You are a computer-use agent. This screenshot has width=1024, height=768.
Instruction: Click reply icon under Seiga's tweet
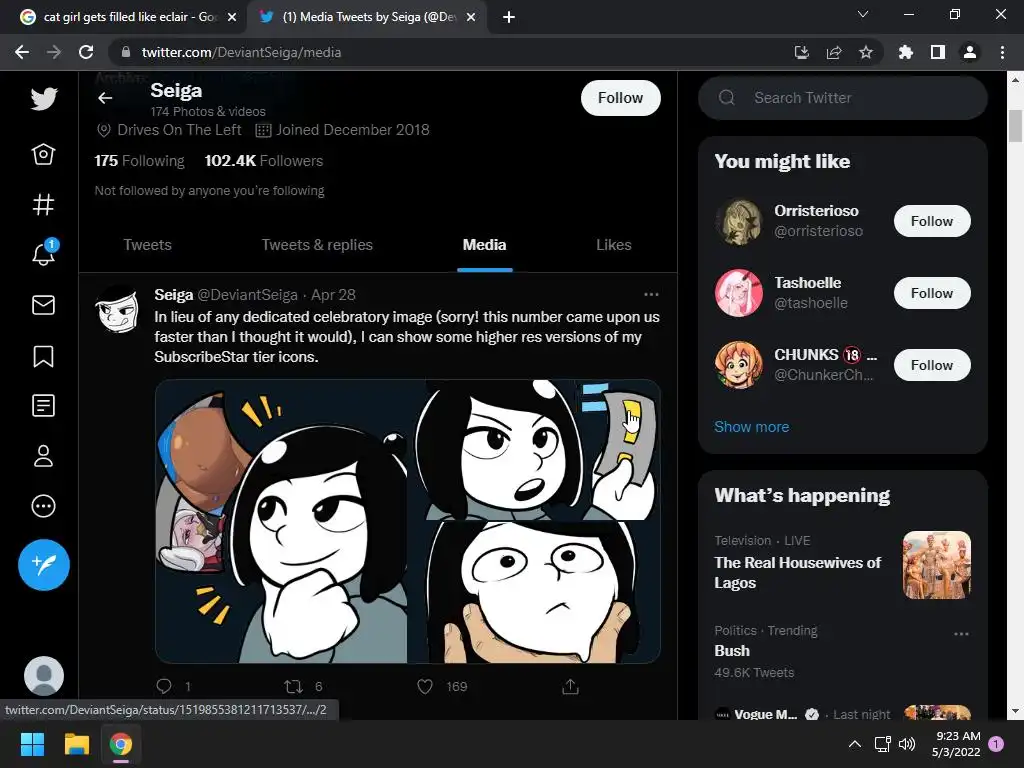pyautogui.click(x=164, y=686)
